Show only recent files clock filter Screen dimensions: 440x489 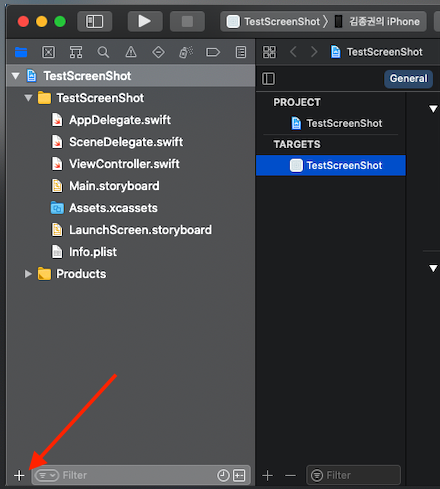click(223, 475)
